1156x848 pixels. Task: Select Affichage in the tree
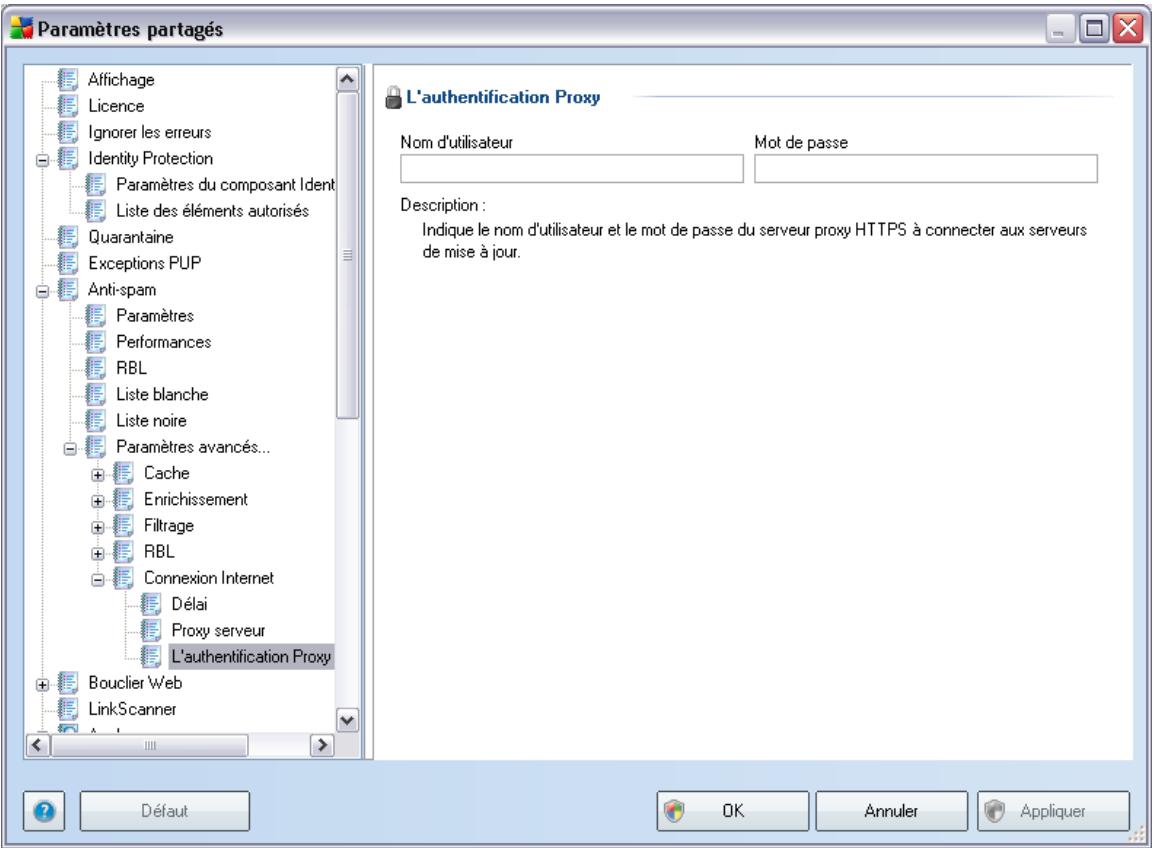coord(121,80)
